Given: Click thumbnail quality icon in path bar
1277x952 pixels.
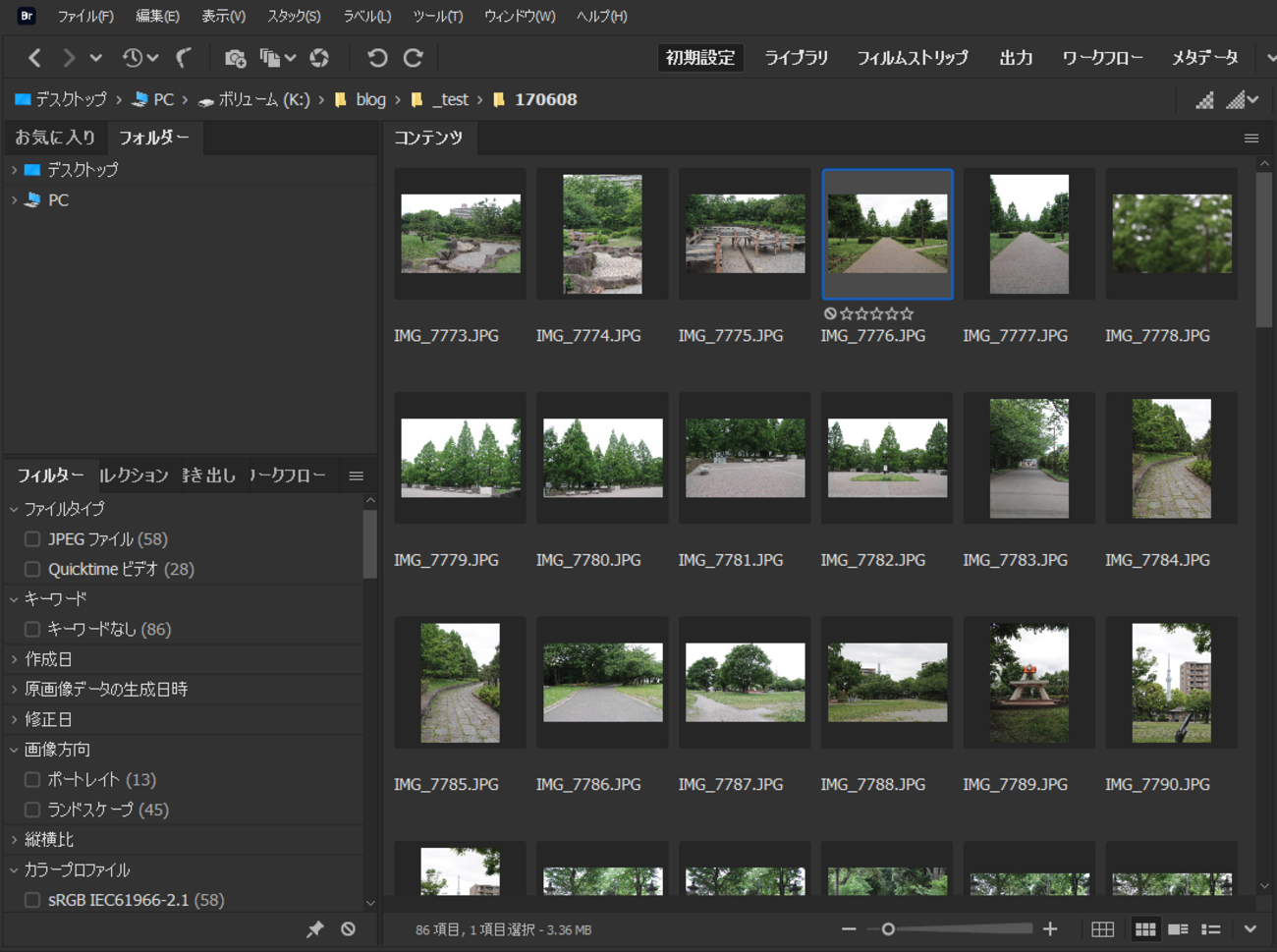Looking at the screenshot, I should point(1204,99).
